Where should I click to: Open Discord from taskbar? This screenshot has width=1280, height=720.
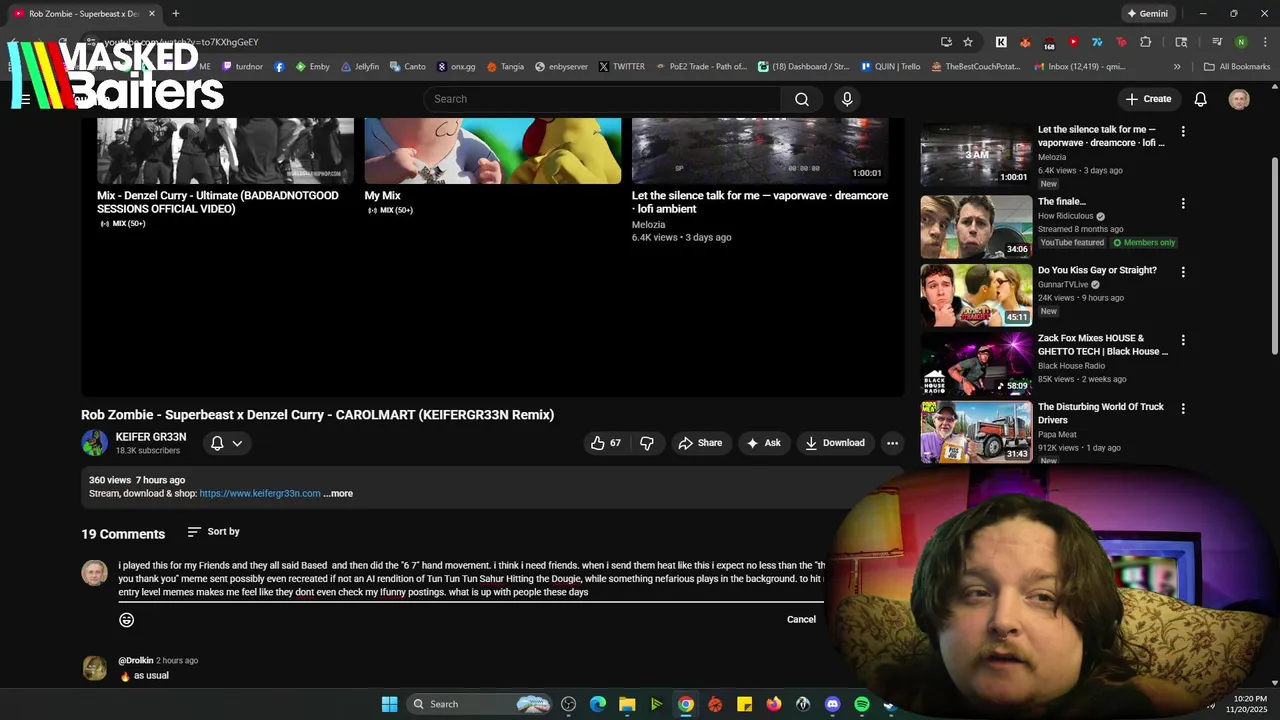(832, 704)
